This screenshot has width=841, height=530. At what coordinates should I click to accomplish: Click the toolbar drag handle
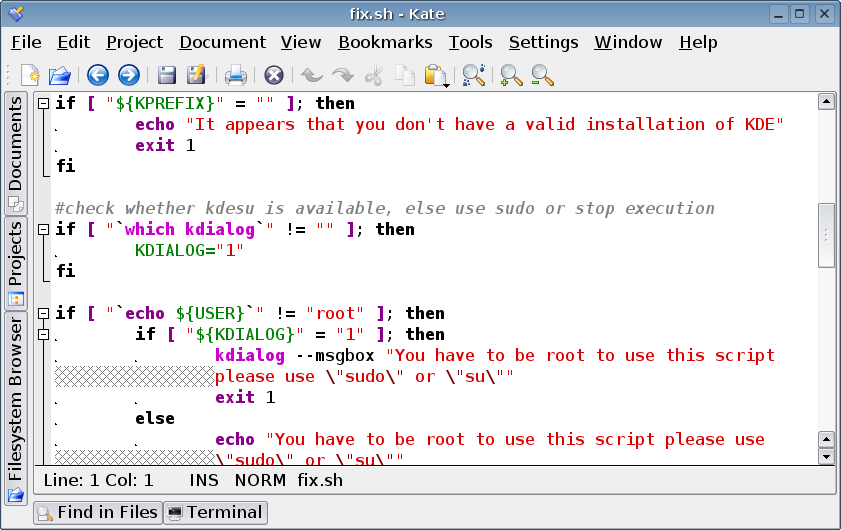pyautogui.click(x=8, y=75)
